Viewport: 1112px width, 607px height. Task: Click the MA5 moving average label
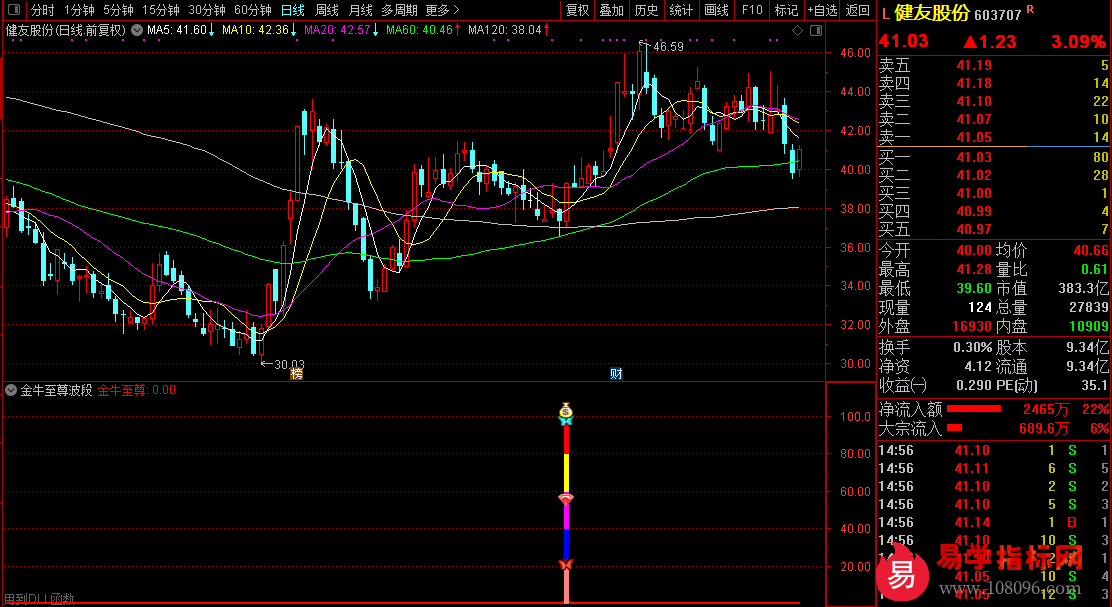pos(176,30)
